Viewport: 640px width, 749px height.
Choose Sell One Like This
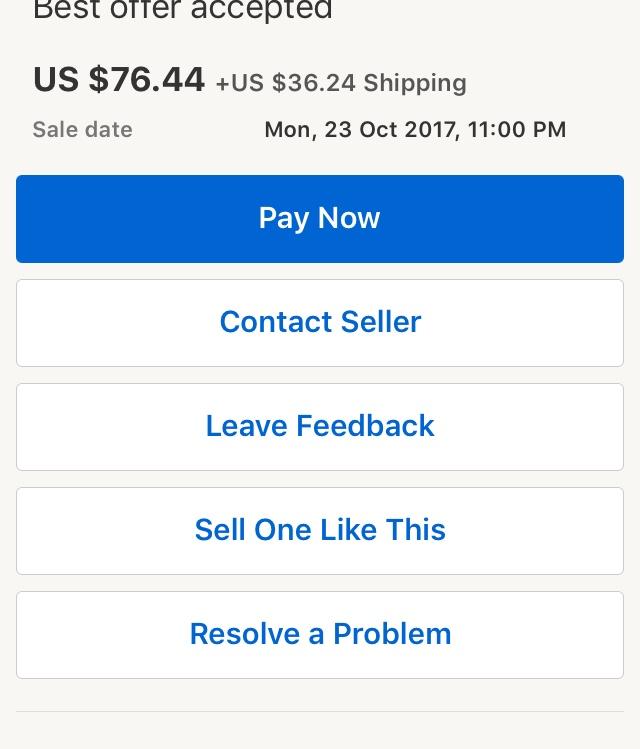click(x=320, y=531)
